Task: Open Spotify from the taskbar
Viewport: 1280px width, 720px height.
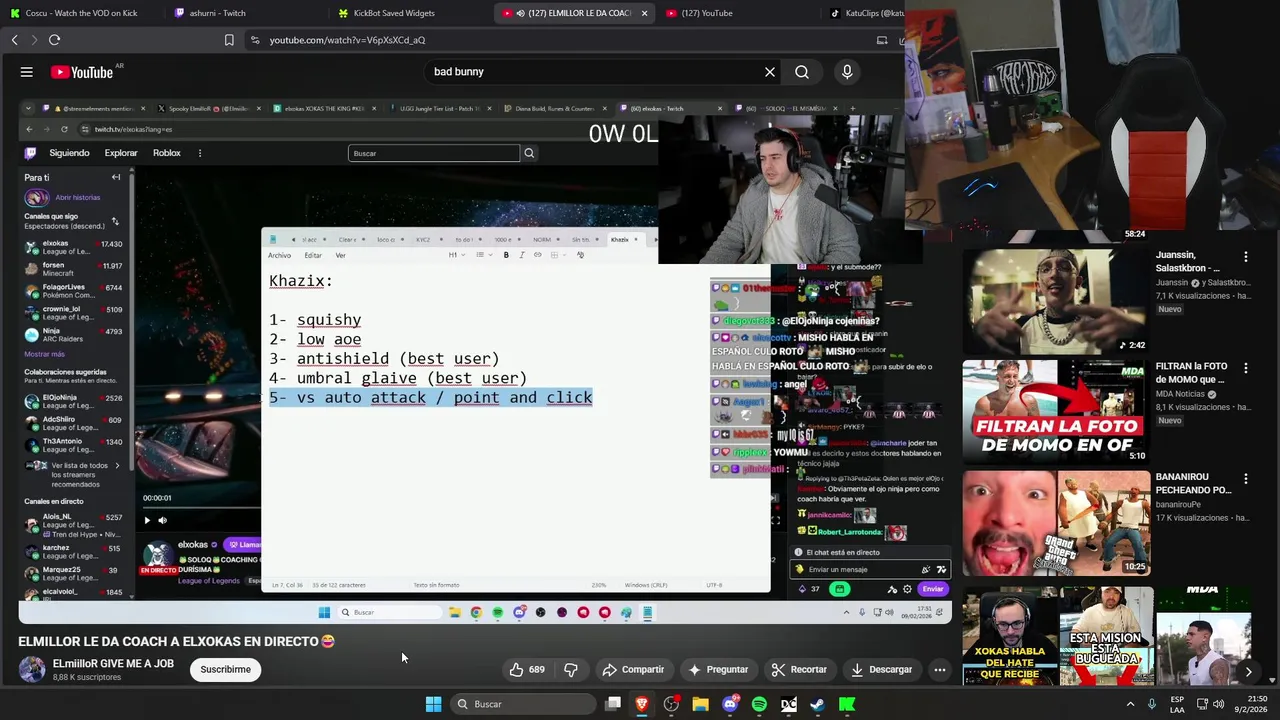Action: point(759,704)
